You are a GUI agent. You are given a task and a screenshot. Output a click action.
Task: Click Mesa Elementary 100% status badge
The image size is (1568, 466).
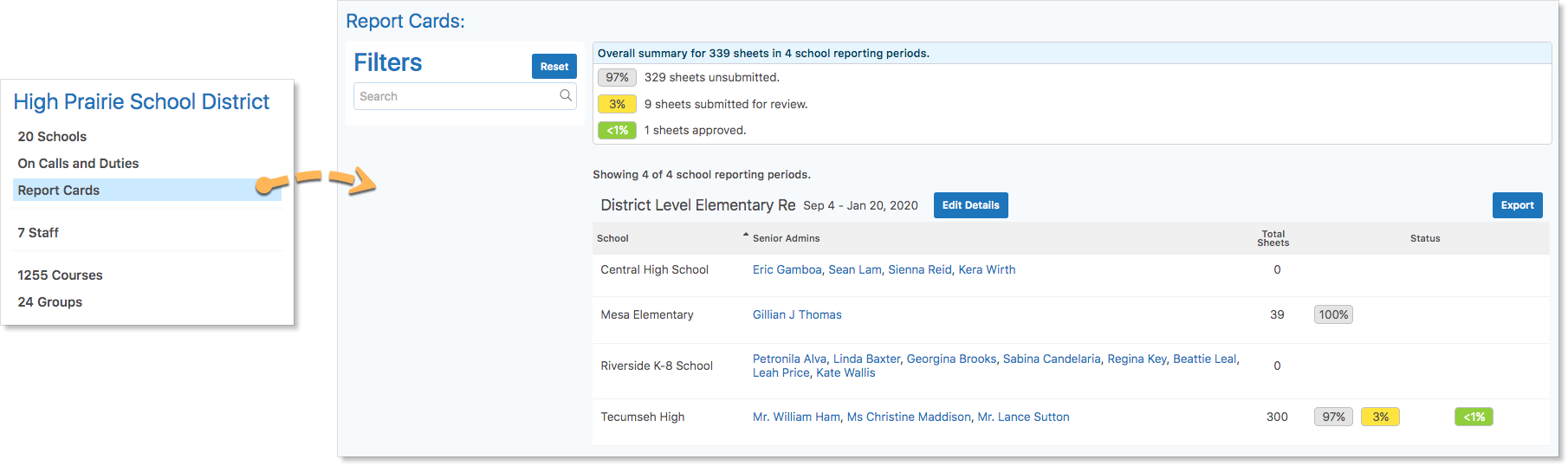(x=1333, y=314)
